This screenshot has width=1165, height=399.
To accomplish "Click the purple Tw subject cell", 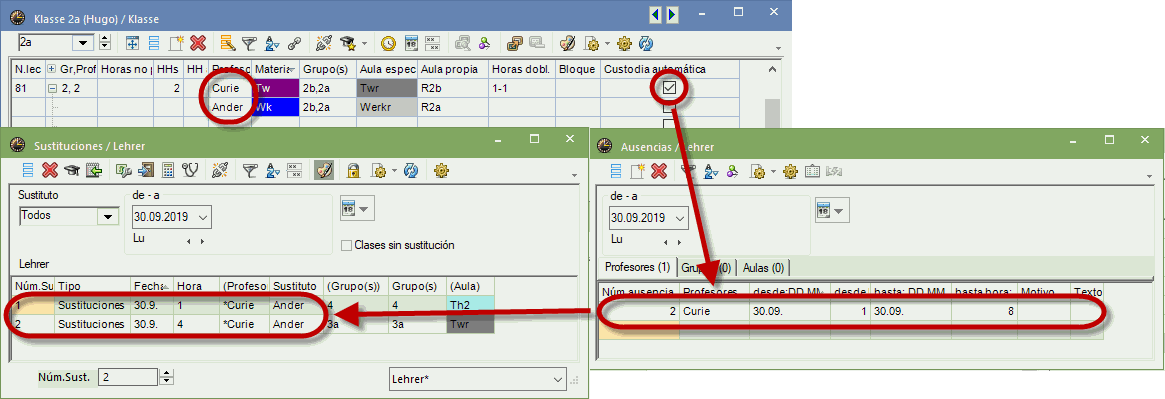I will (x=275, y=88).
